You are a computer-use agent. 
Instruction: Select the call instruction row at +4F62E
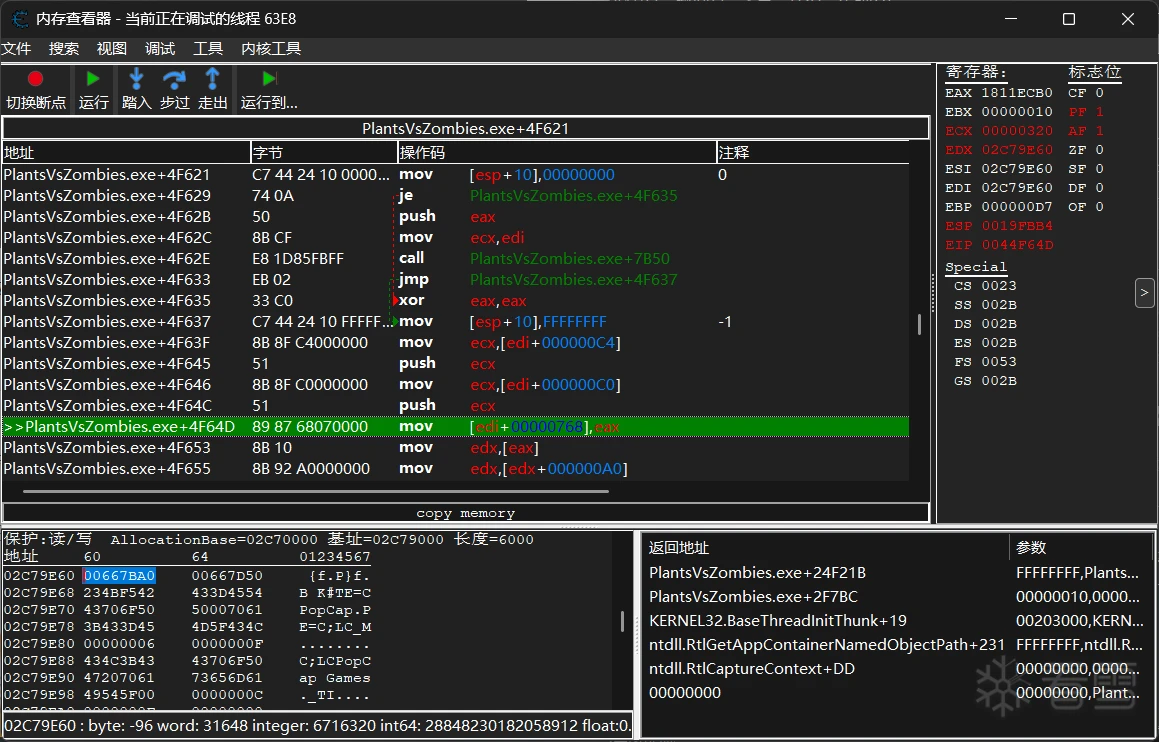455,259
